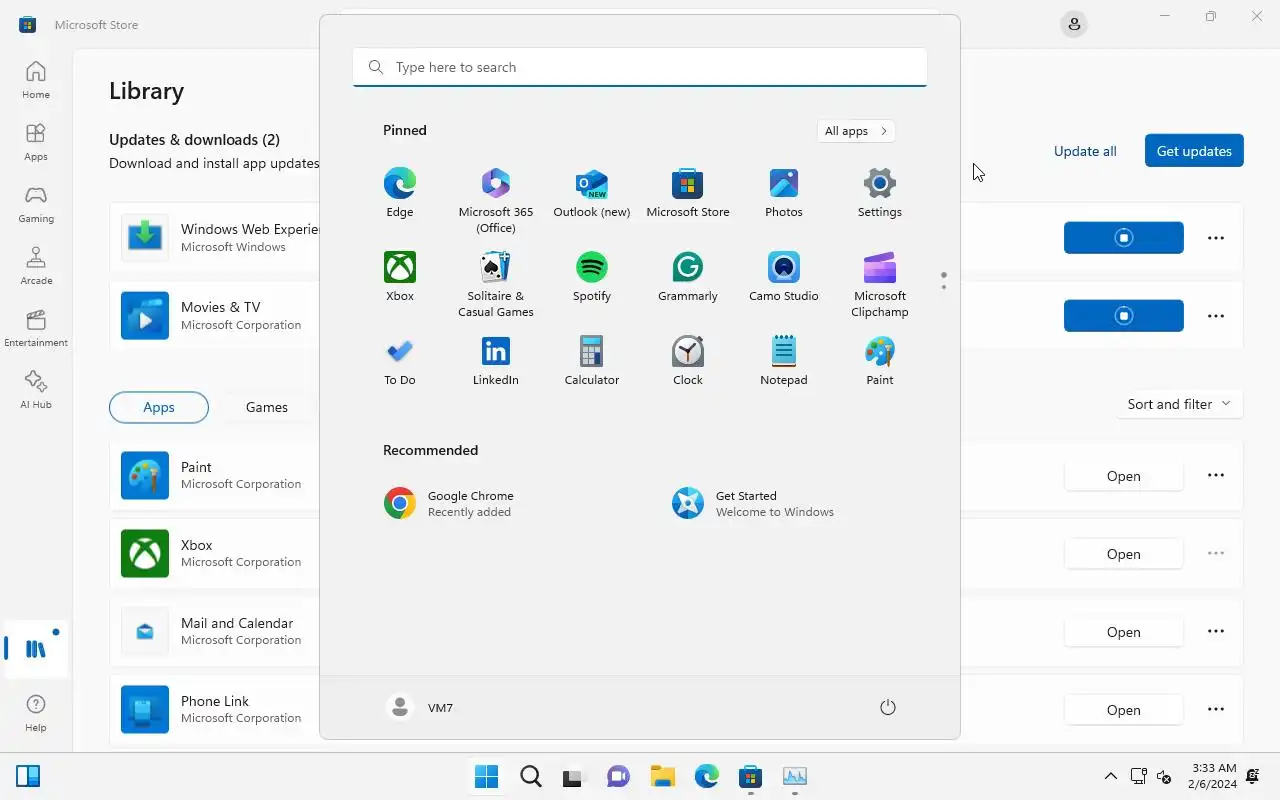Image resolution: width=1280 pixels, height=800 pixels.
Task: Open AI Hub in Store sidebar
Action: click(x=36, y=390)
